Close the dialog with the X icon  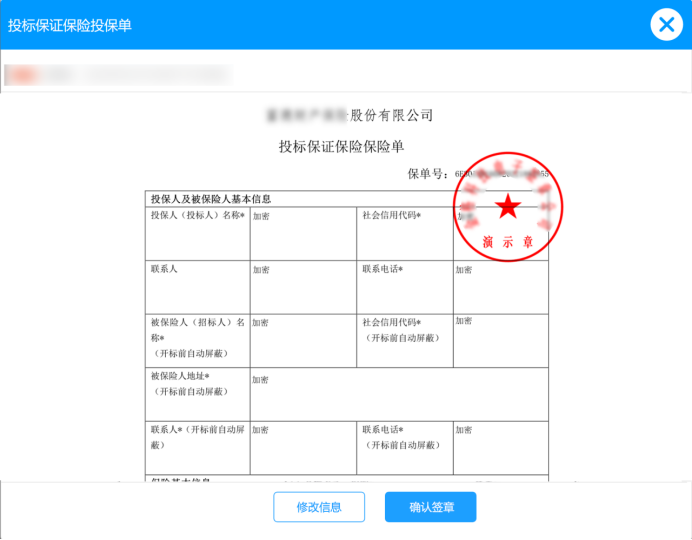pyautogui.click(x=665, y=24)
